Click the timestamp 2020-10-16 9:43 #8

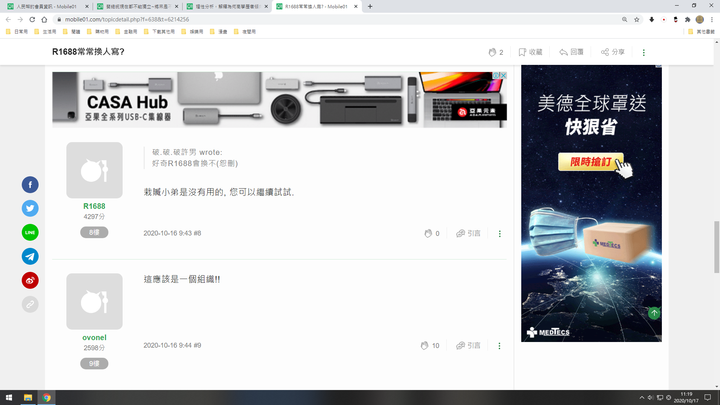pyautogui.click(x=172, y=233)
